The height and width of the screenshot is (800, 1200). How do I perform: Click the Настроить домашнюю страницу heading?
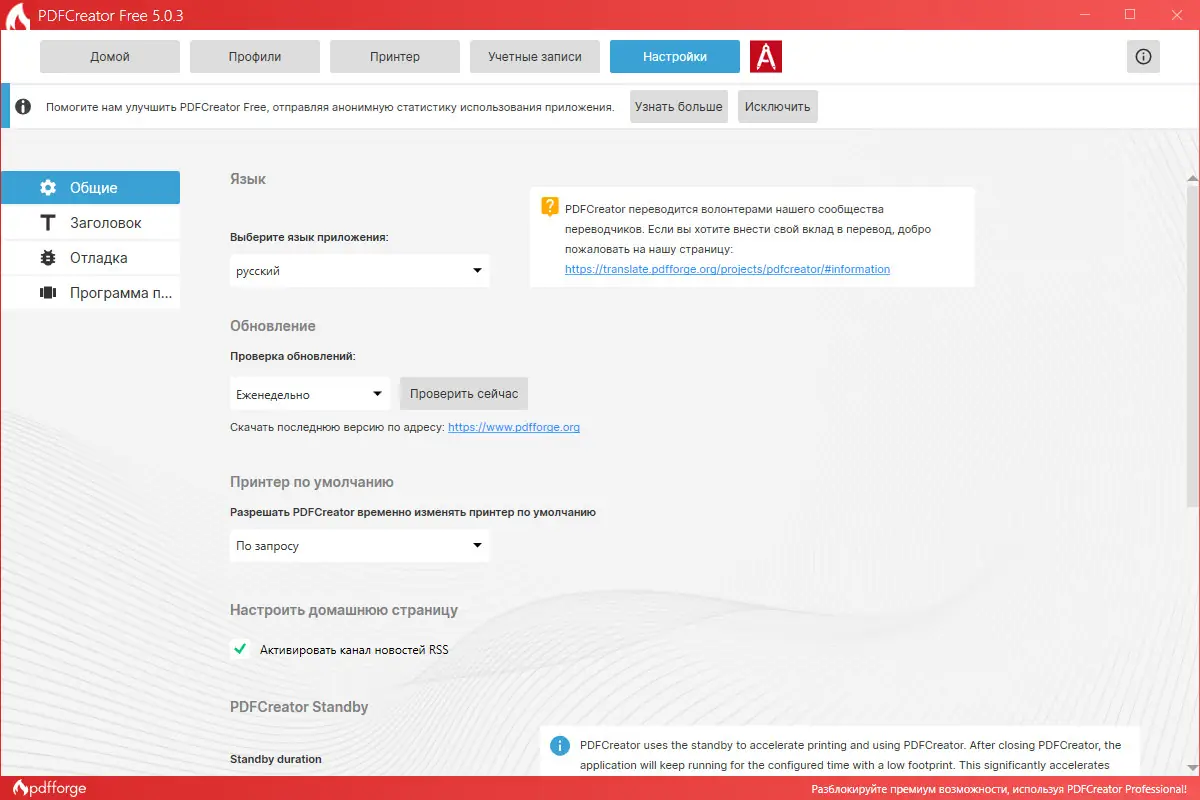(344, 610)
